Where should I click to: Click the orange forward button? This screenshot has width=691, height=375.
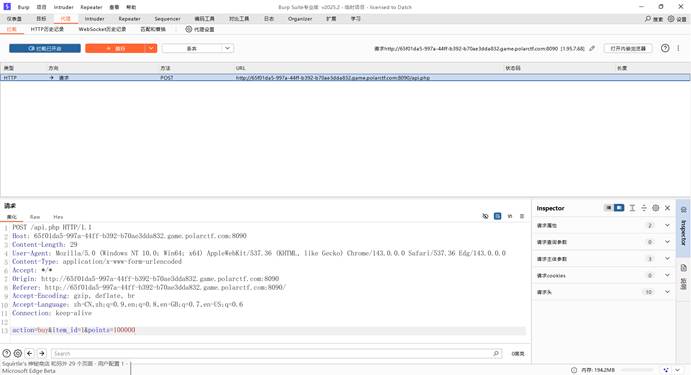pyautogui.click(x=115, y=48)
